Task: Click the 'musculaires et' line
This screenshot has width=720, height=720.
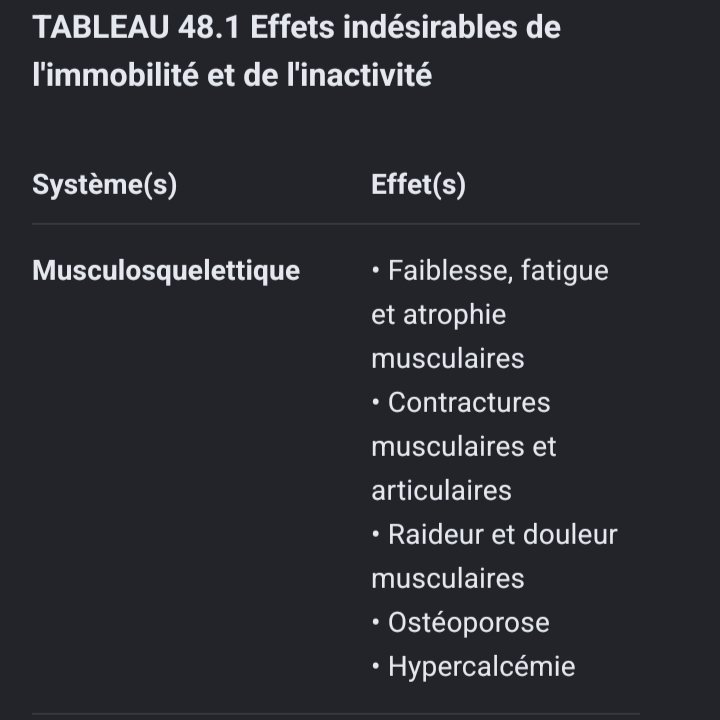Action: click(464, 447)
